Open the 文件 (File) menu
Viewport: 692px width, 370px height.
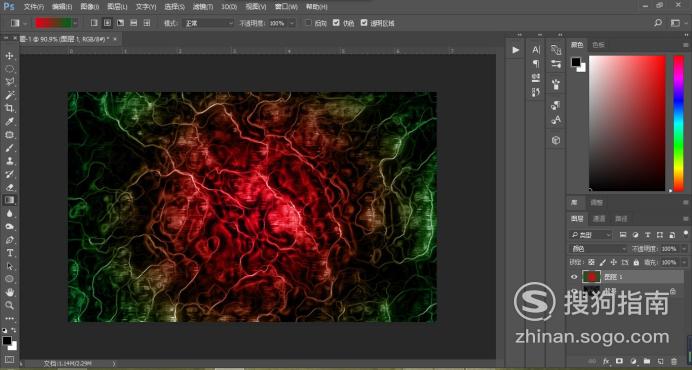(34, 7)
